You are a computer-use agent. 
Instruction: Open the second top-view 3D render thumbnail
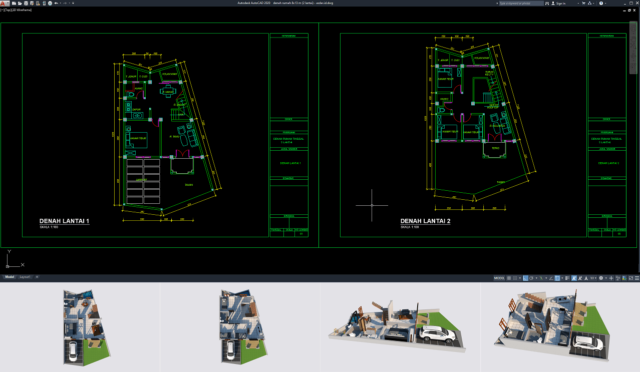(243, 327)
